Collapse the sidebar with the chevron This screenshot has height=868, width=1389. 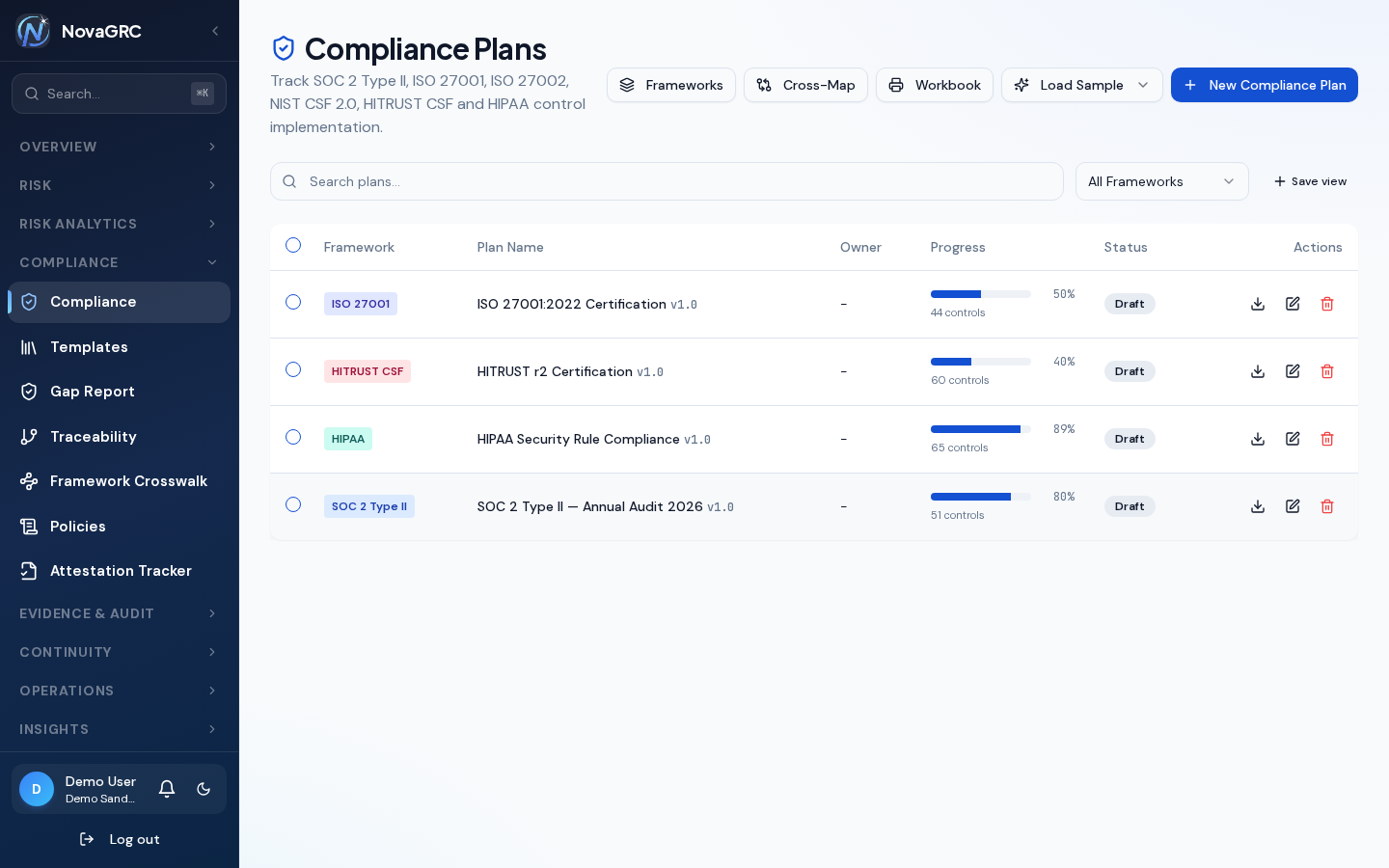[215, 31]
